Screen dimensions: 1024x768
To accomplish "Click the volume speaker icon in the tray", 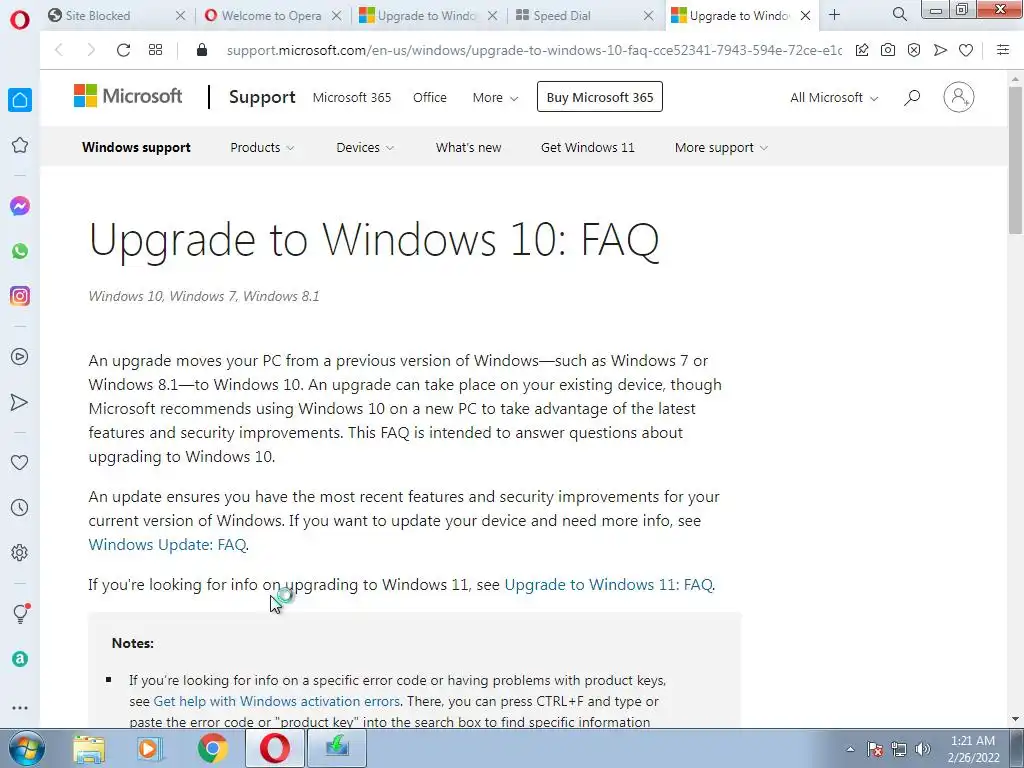I will 923,749.
